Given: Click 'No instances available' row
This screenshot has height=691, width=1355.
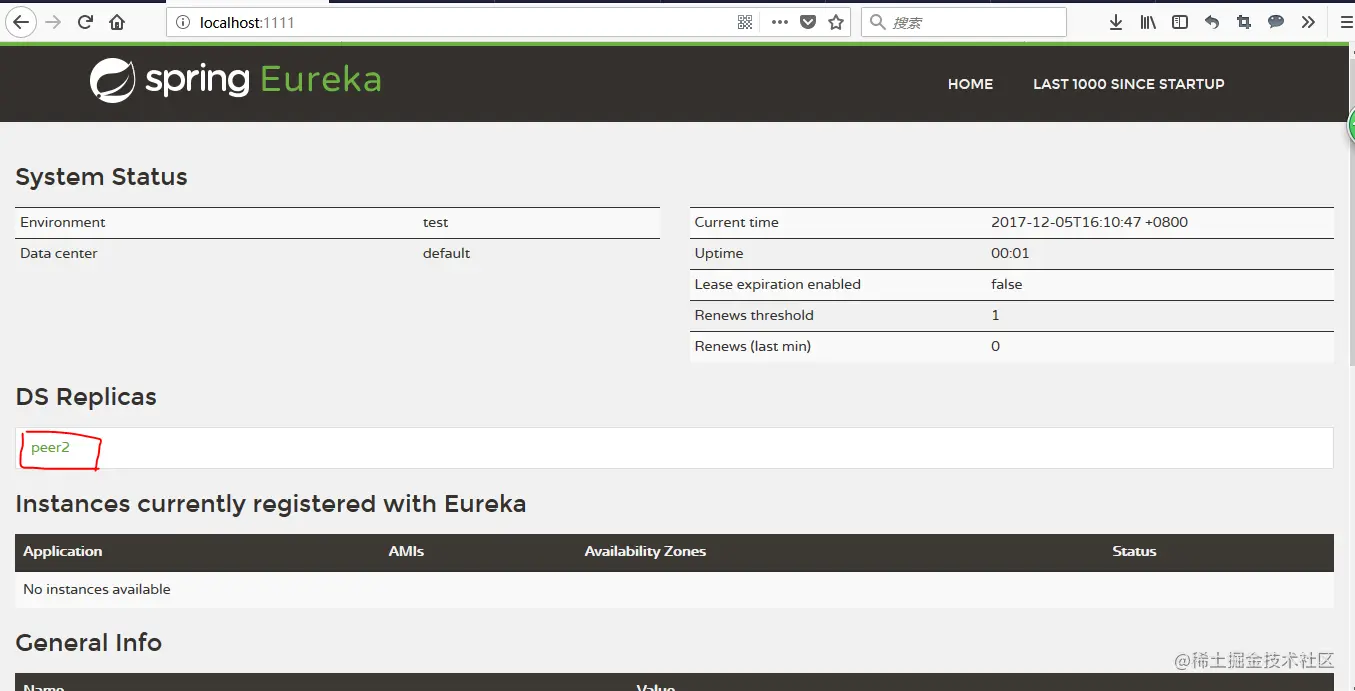Looking at the screenshot, I should 674,589.
